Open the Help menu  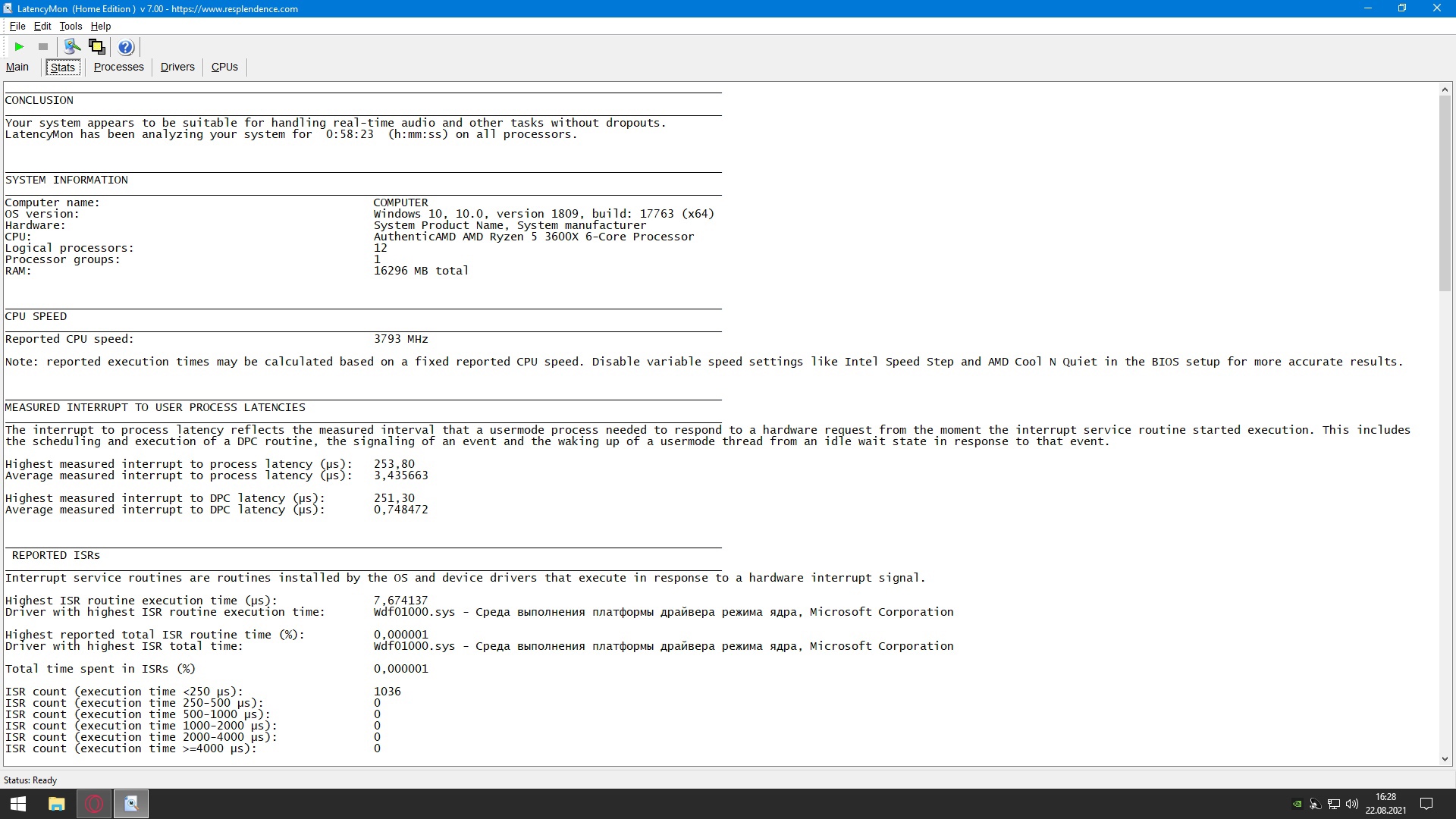101,26
